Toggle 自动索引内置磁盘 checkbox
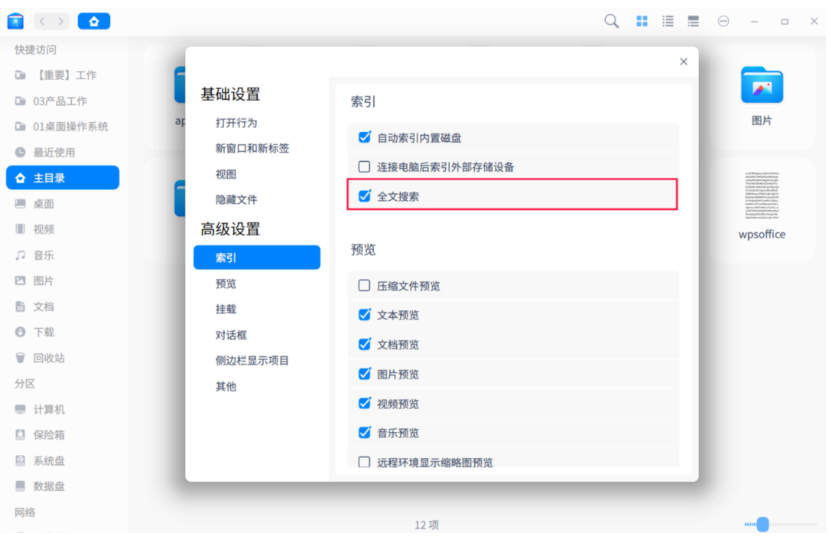831x538 pixels. [x=364, y=138]
